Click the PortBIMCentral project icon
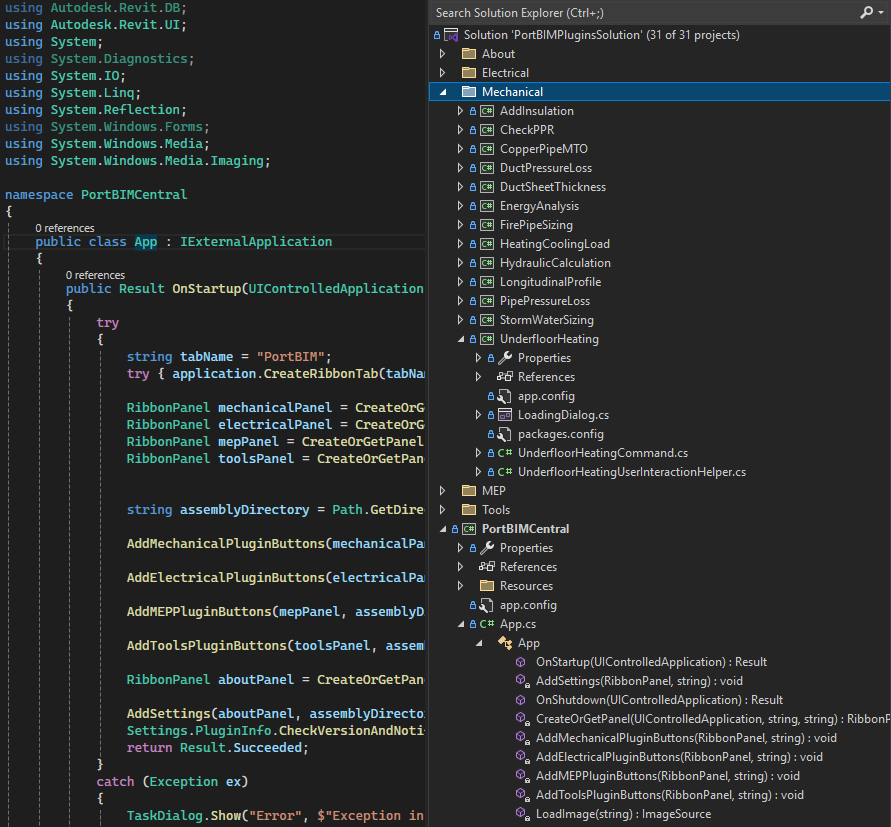The height and width of the screenshot is (827, 891). [x=469, y=529]
